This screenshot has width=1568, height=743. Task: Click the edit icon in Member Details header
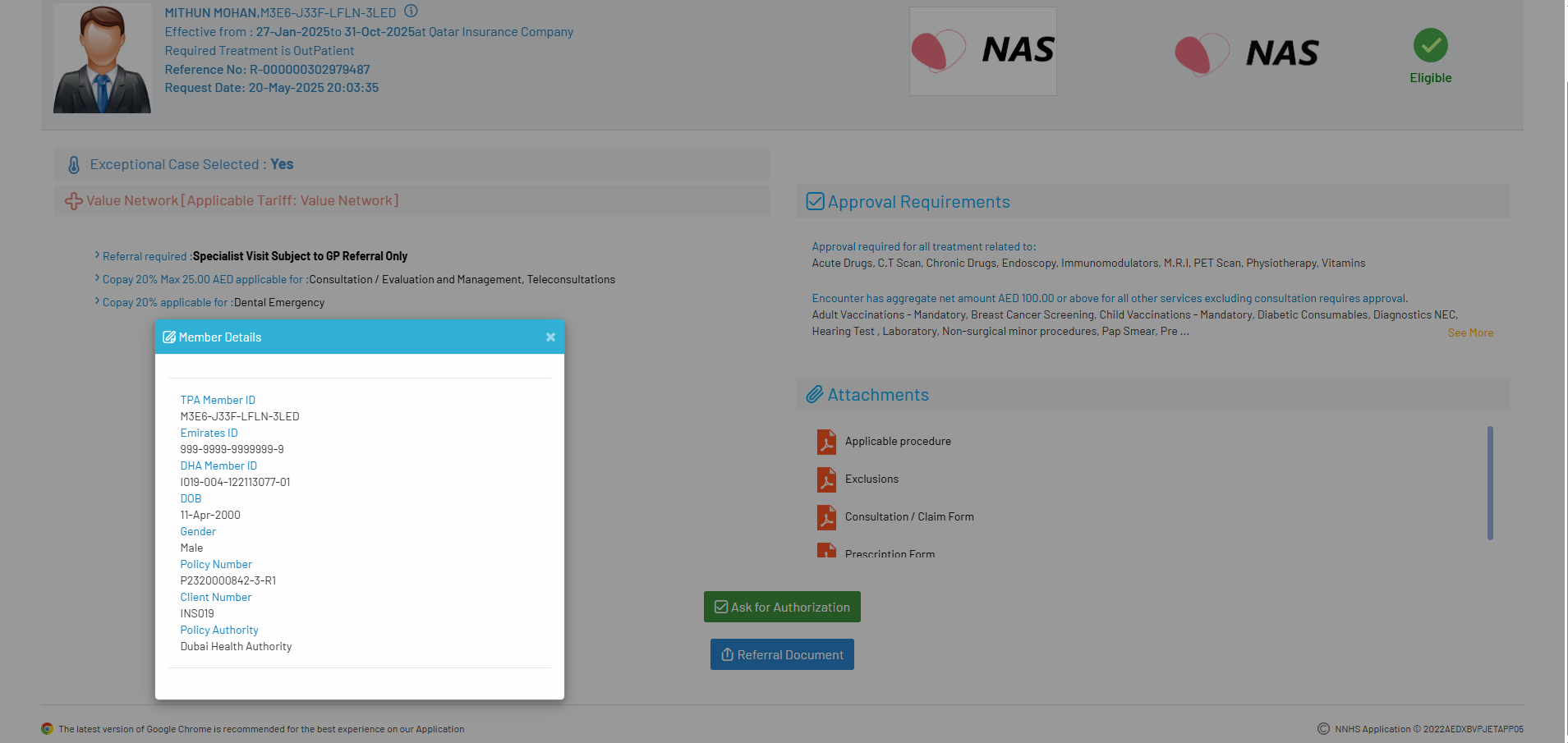(x=169, y=337)
